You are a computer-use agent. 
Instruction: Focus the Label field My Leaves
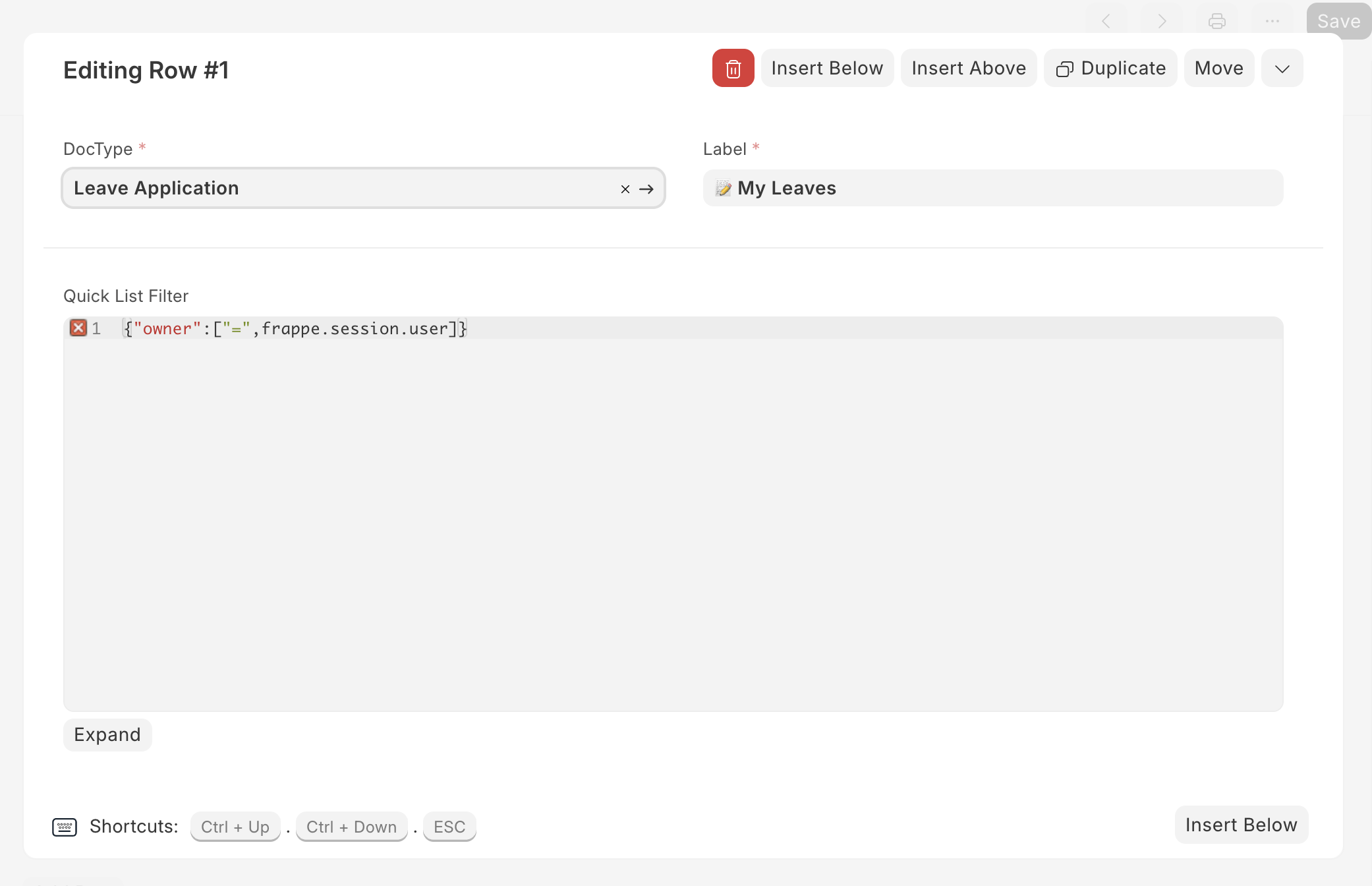pyautogui.click(x=992, y=188)
